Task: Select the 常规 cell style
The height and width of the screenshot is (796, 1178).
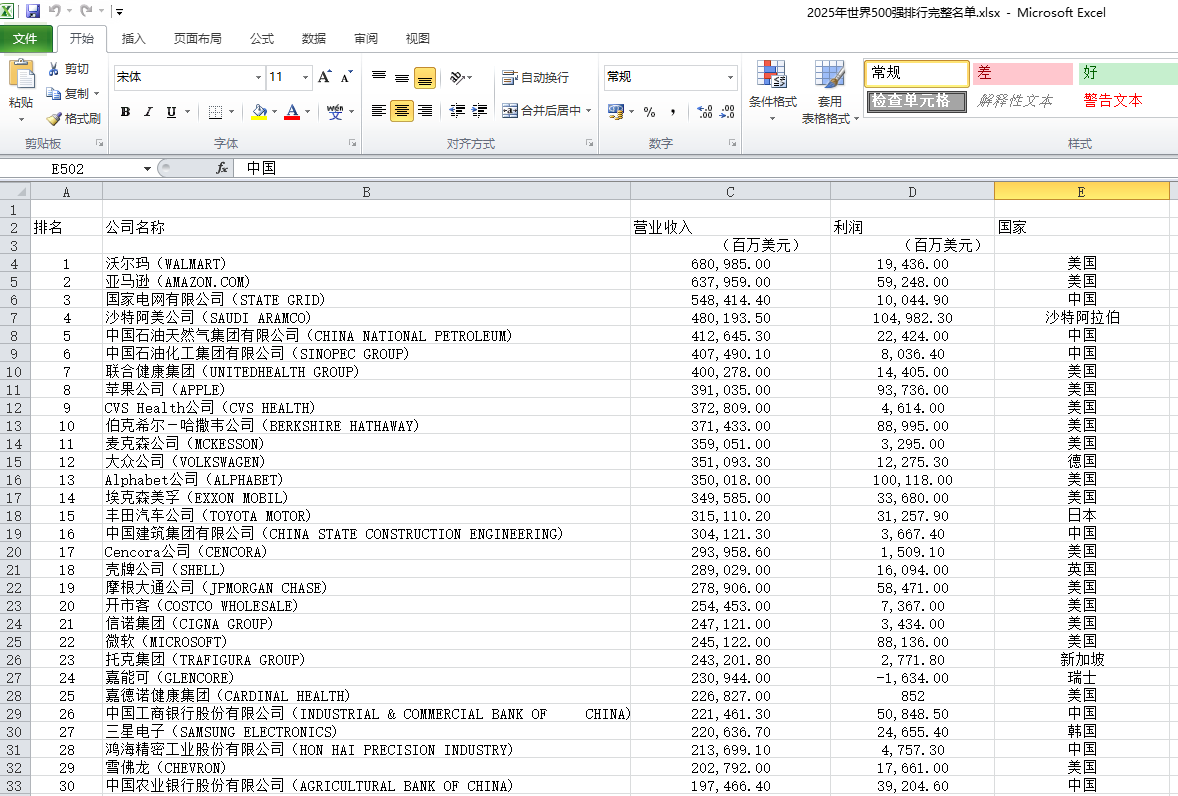Action: 917,73
